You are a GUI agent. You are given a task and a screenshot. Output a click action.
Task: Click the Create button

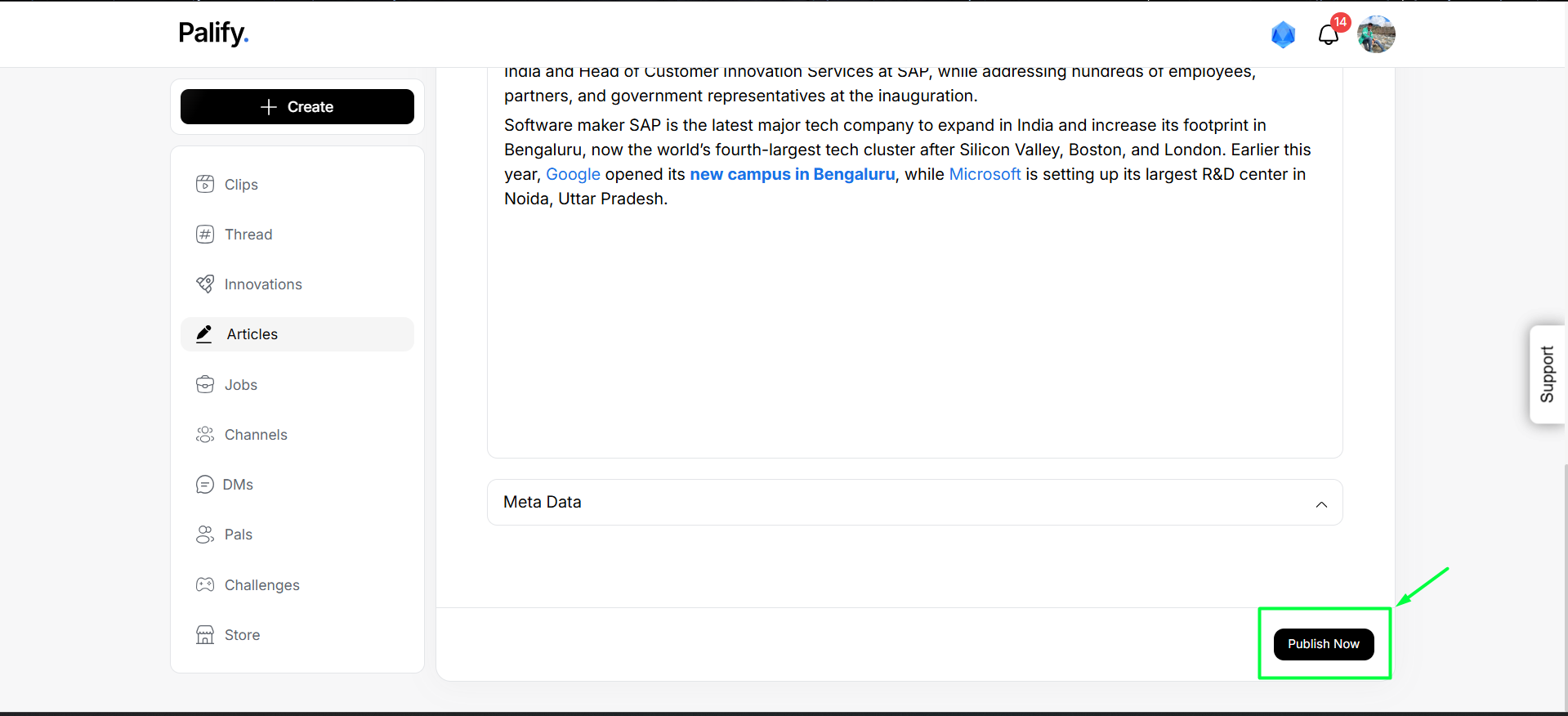pos(297,107)
